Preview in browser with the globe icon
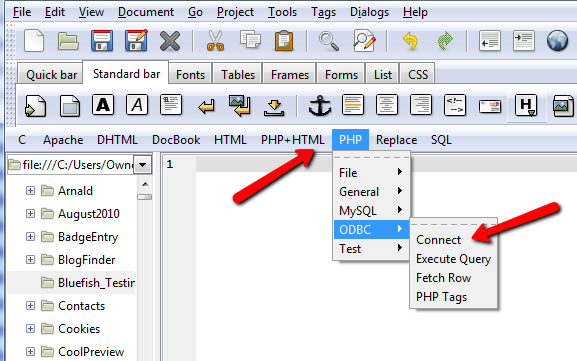Image resolution: width=577 pixels, height=361 pixels. (557, 40)
